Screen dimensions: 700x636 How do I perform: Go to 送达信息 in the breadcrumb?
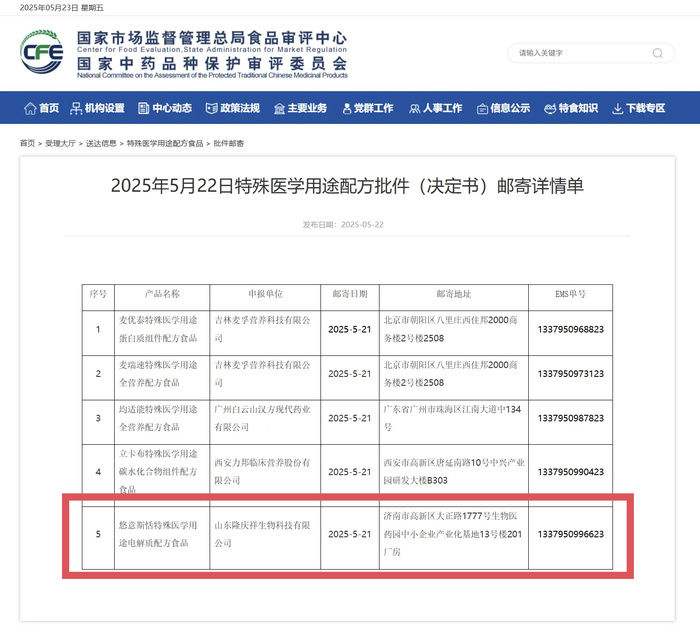point(101,143)
